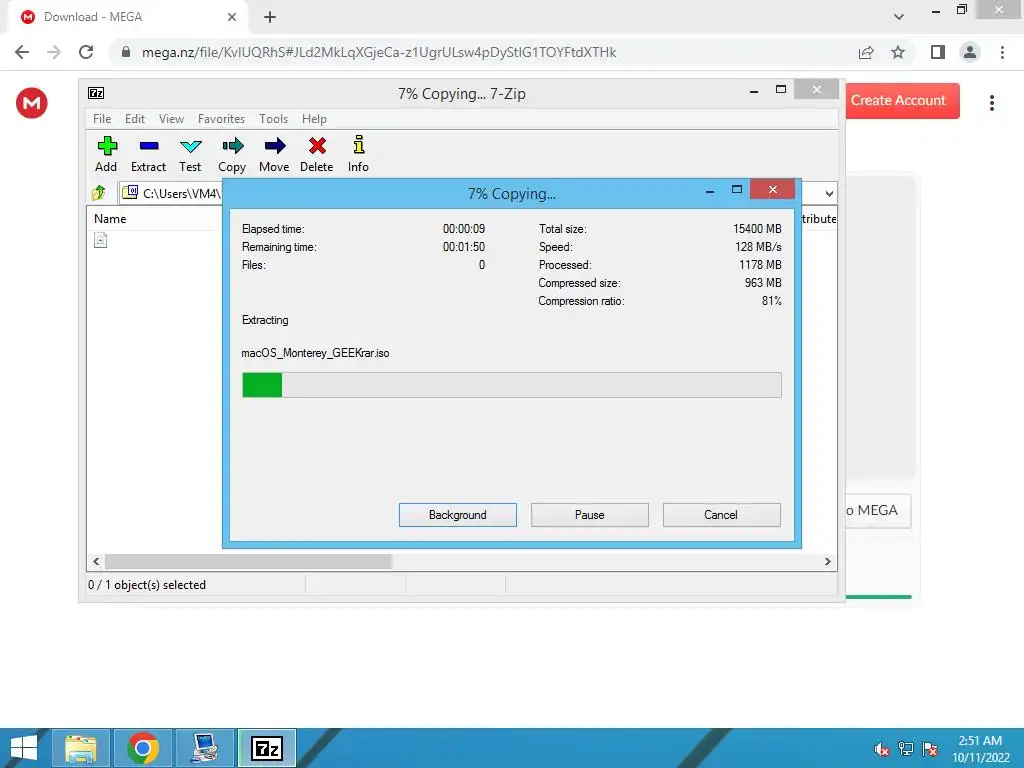Open Chrome tab search chevron
Screen dimensions: 1024x768
(899, 17)
